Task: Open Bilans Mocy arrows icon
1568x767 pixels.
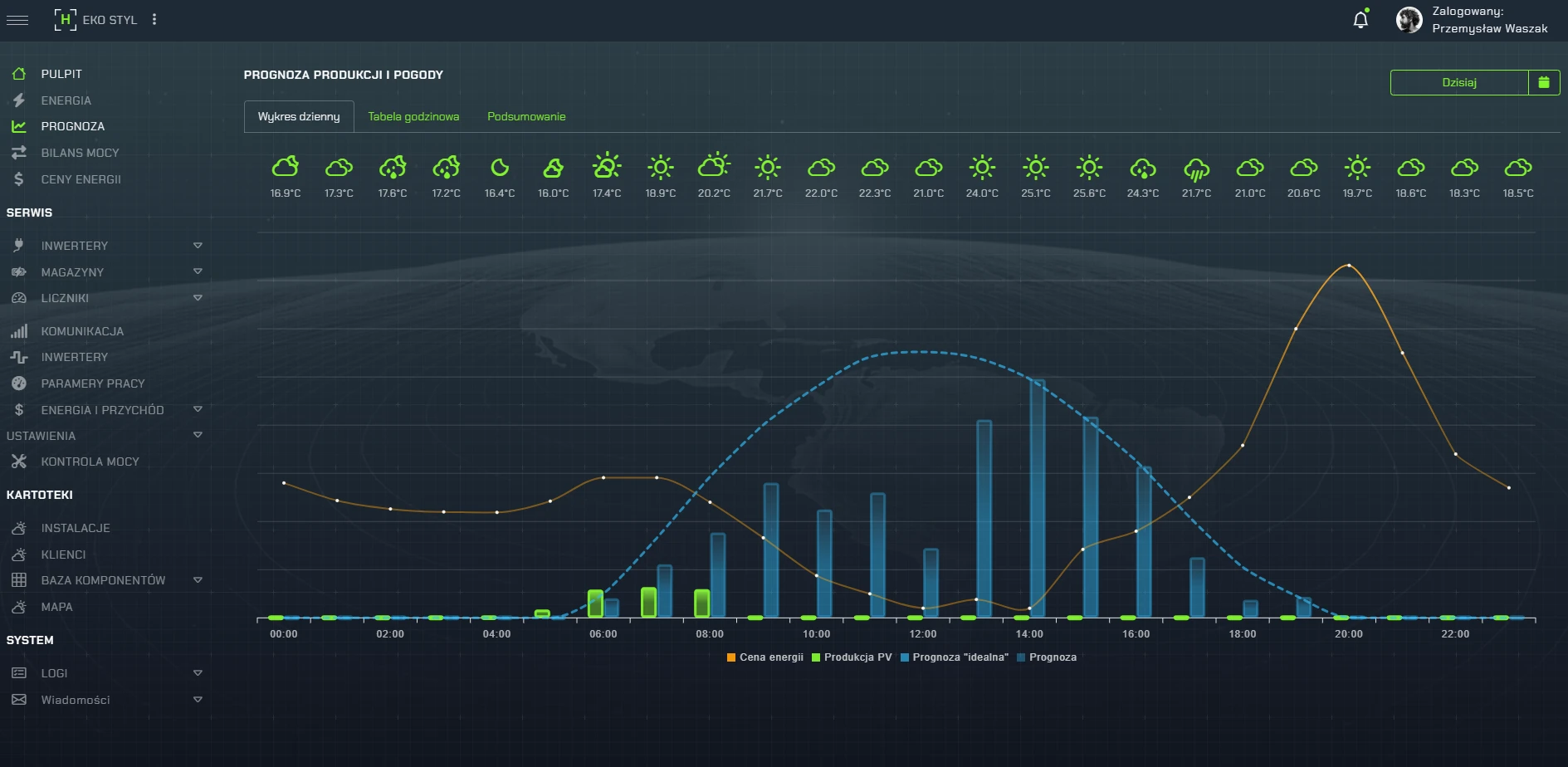Action: click(x=19, y=153)
